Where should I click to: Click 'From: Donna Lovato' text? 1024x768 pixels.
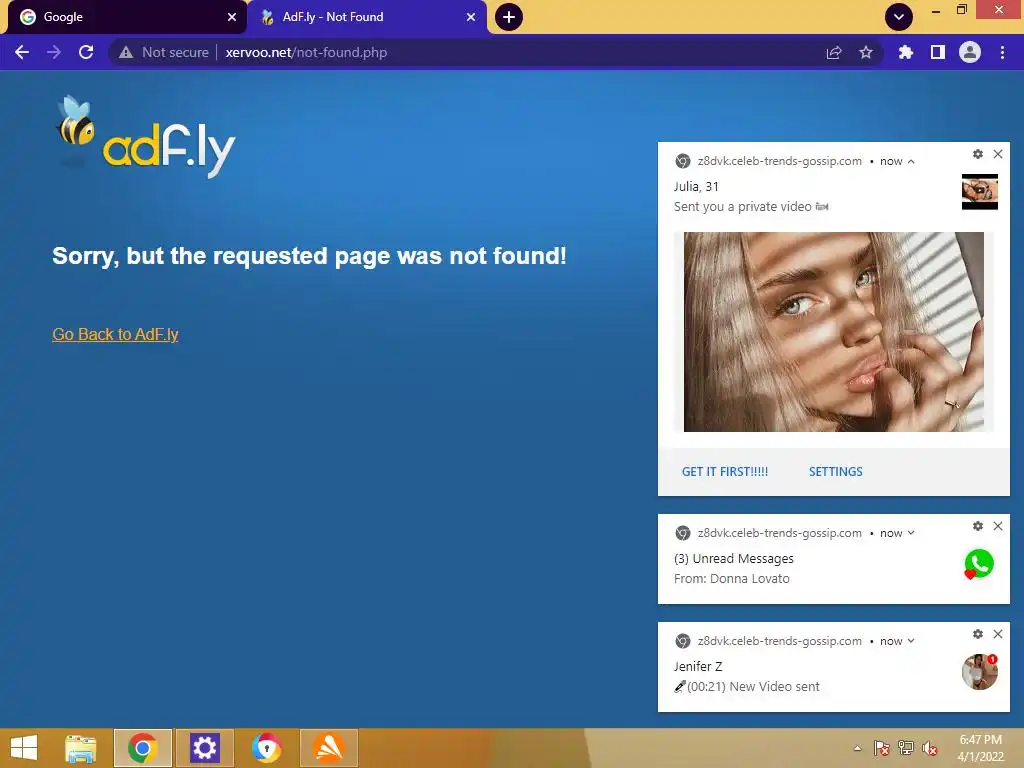[x=731, y=579]
